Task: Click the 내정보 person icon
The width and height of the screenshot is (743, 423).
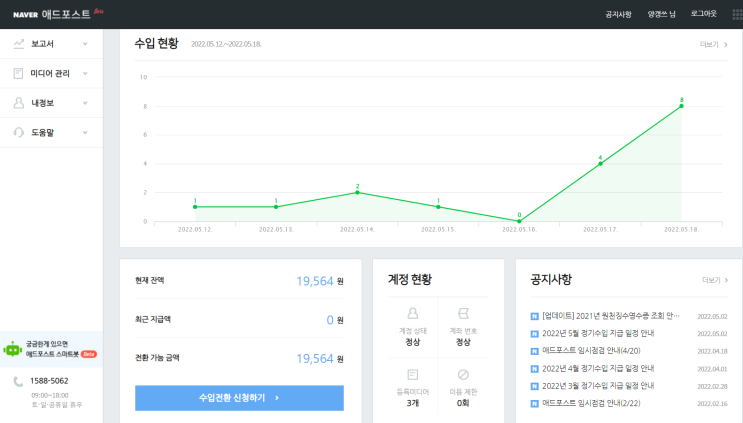Action: pyautogui.click(x=18, y=103)
